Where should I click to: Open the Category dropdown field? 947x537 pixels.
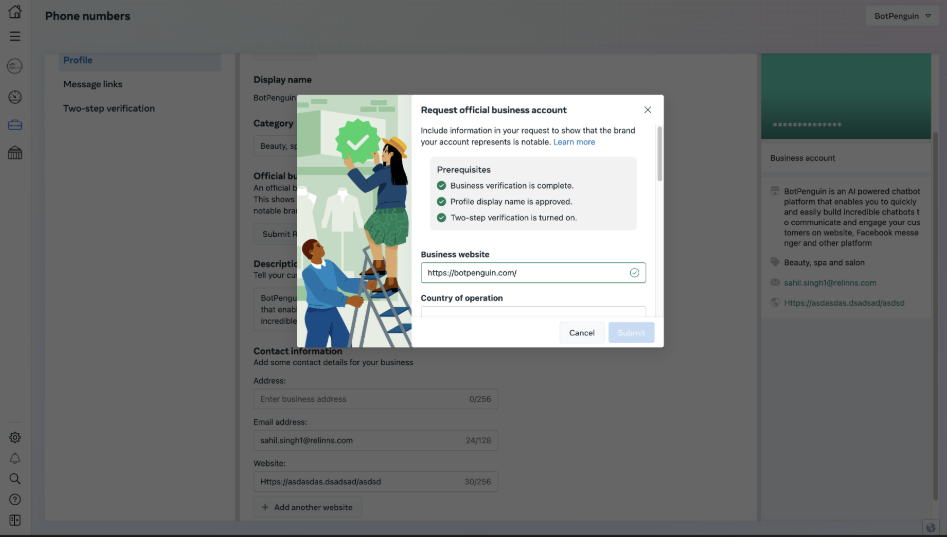tap(273, 146)
